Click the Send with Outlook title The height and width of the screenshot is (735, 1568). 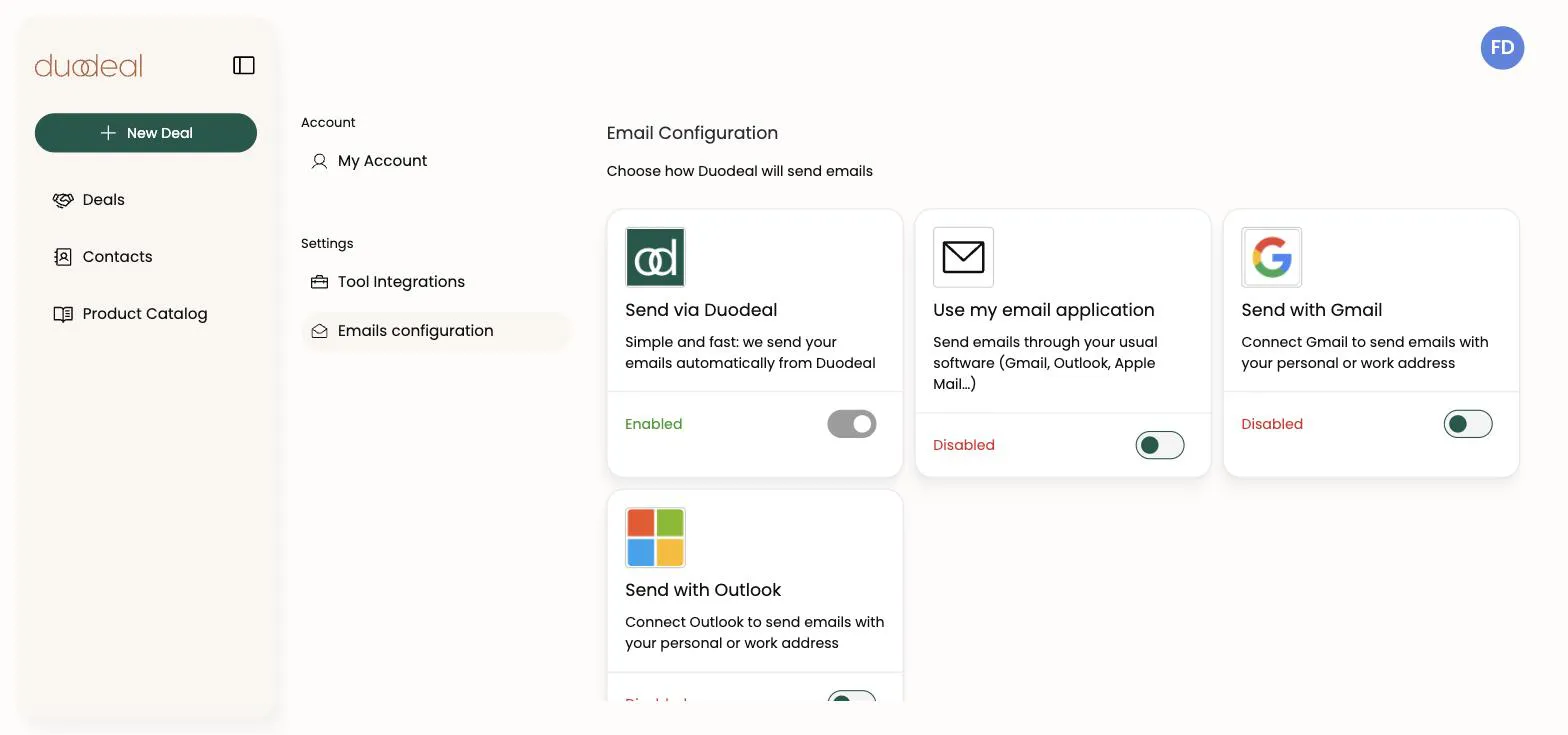pos(703,590)
